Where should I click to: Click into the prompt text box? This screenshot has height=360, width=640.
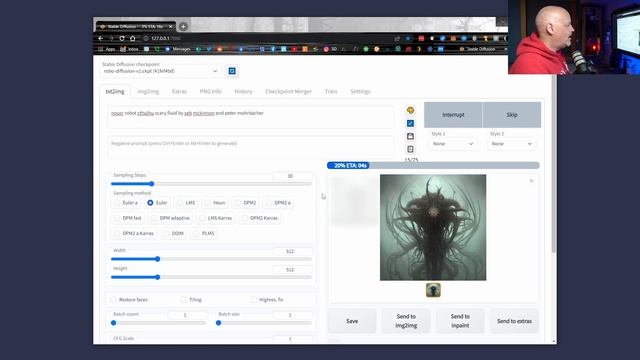click(x=251, y=117)
